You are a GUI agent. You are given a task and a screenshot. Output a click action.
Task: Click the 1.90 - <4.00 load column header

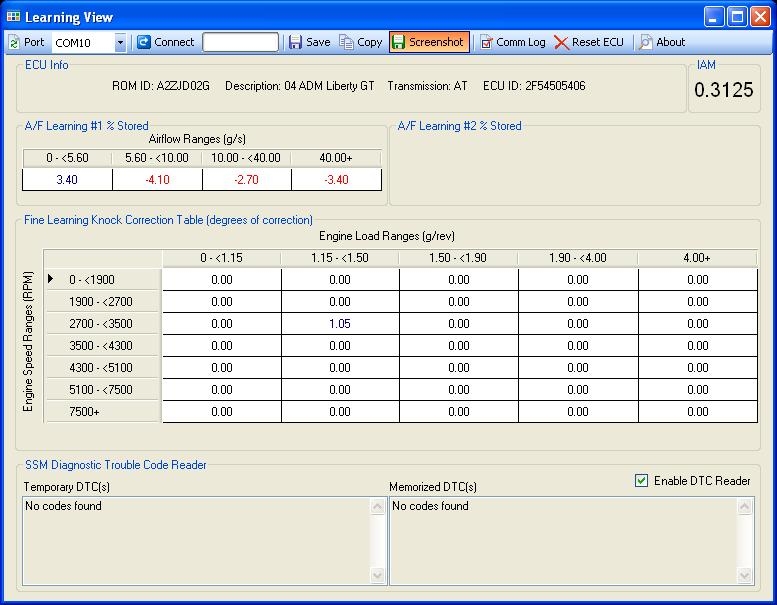click(578, 258)
